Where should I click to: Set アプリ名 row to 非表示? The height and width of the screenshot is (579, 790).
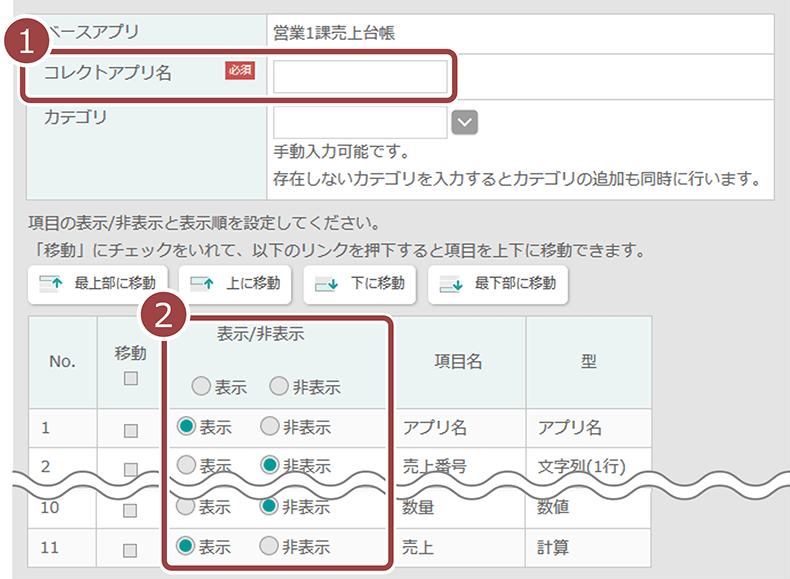(269, 427)
